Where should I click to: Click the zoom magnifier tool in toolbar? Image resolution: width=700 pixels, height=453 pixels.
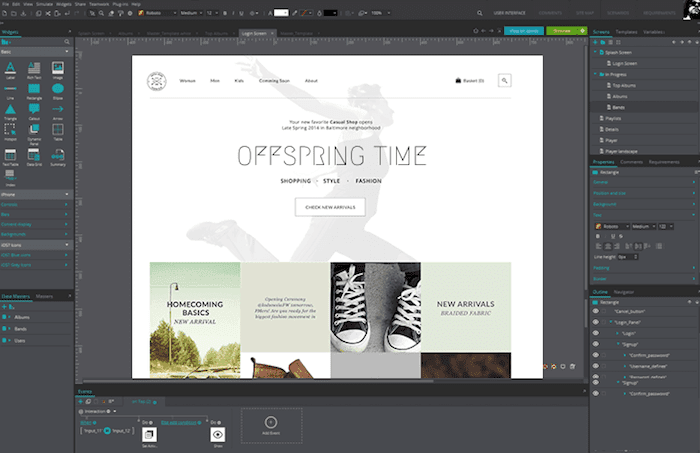pyautogui.click(x=101, y=13)
